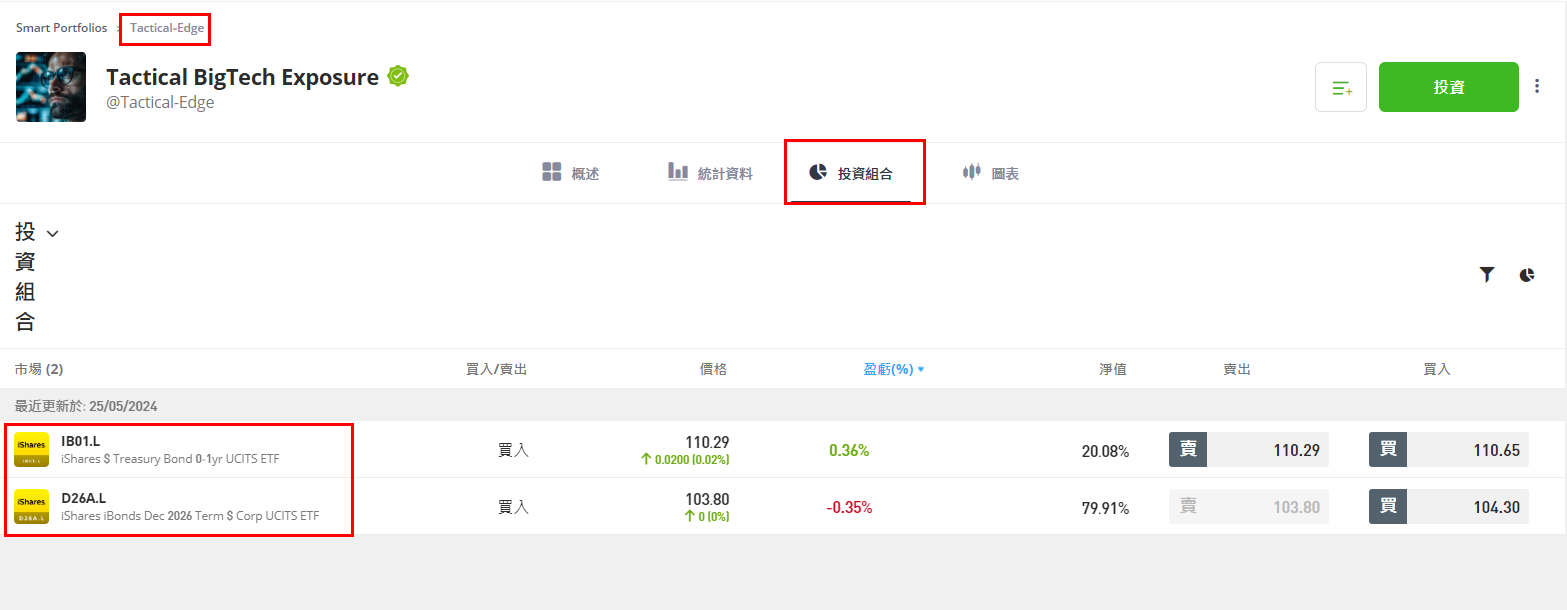Click the 0 (0%) change for D26A.L
The width and height of the screenshot is (1567, 610).
coord(707,517)
